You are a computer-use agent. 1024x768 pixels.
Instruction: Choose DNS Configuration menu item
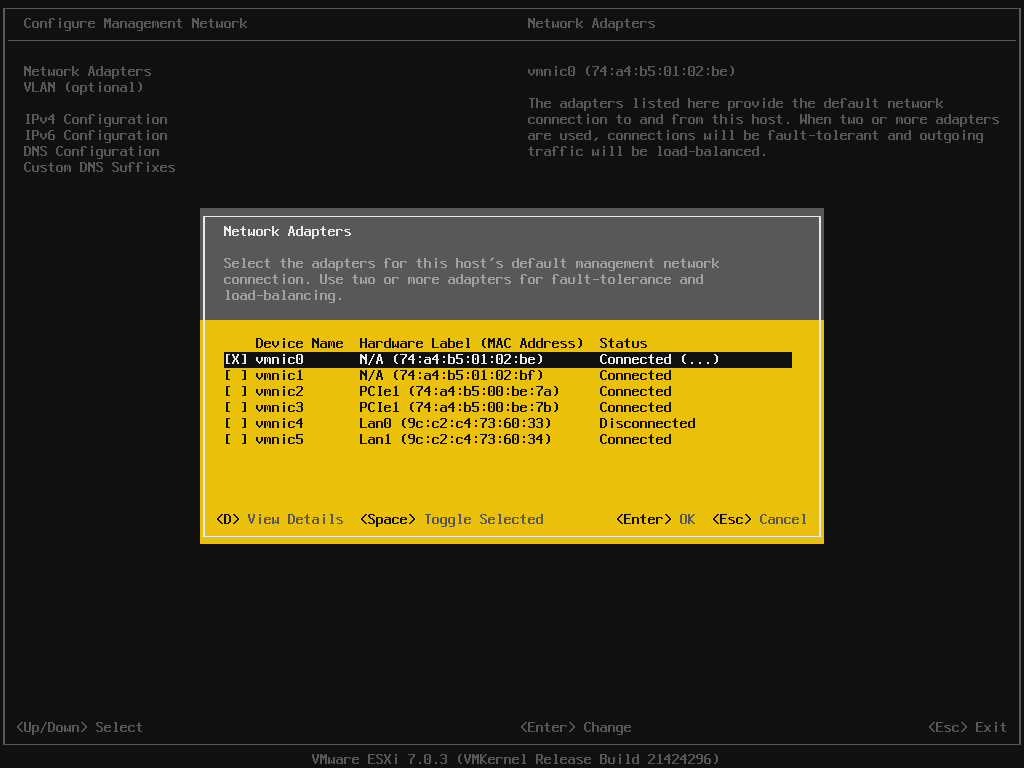coord(91,151)
